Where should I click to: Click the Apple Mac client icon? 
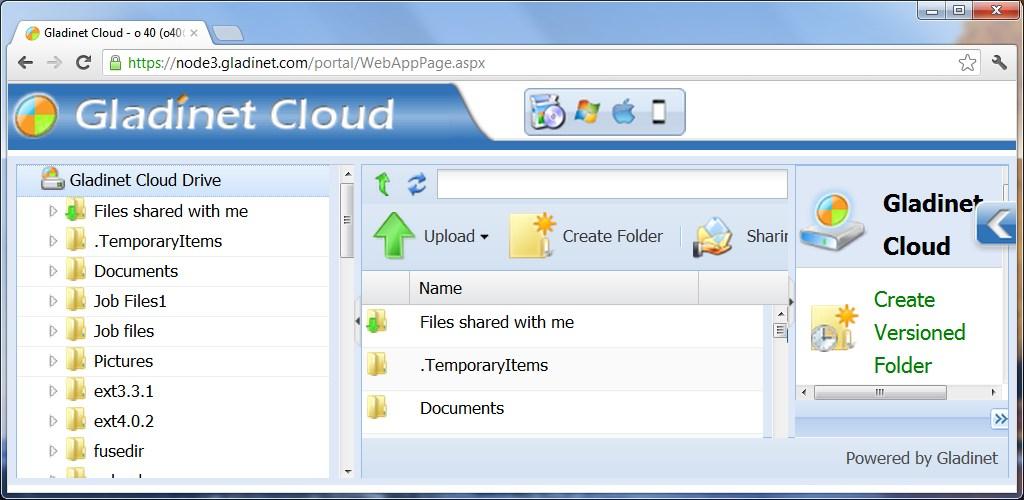pyautogui.click(x=624, y=112)
